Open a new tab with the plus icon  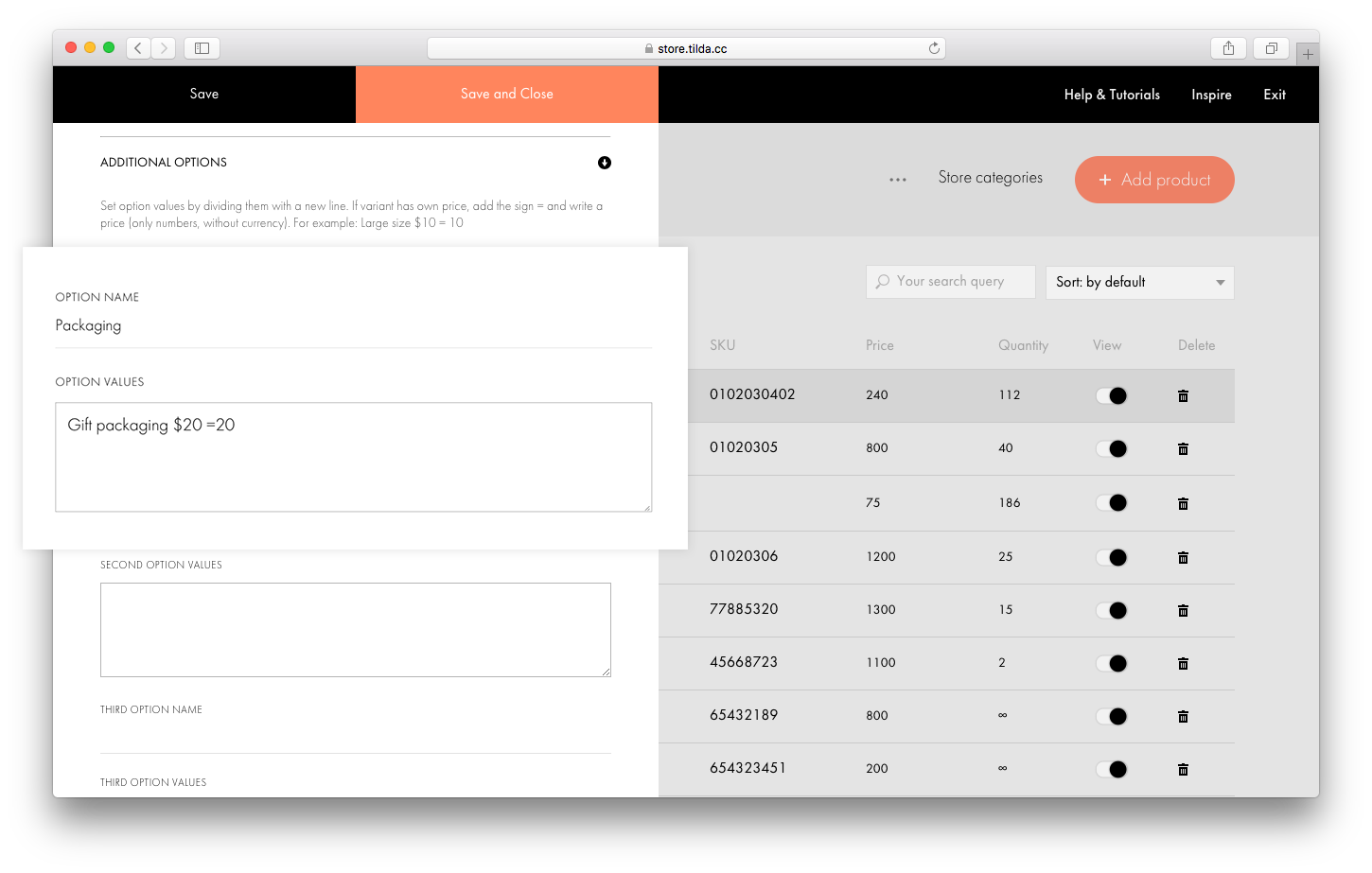point(1308,54)
